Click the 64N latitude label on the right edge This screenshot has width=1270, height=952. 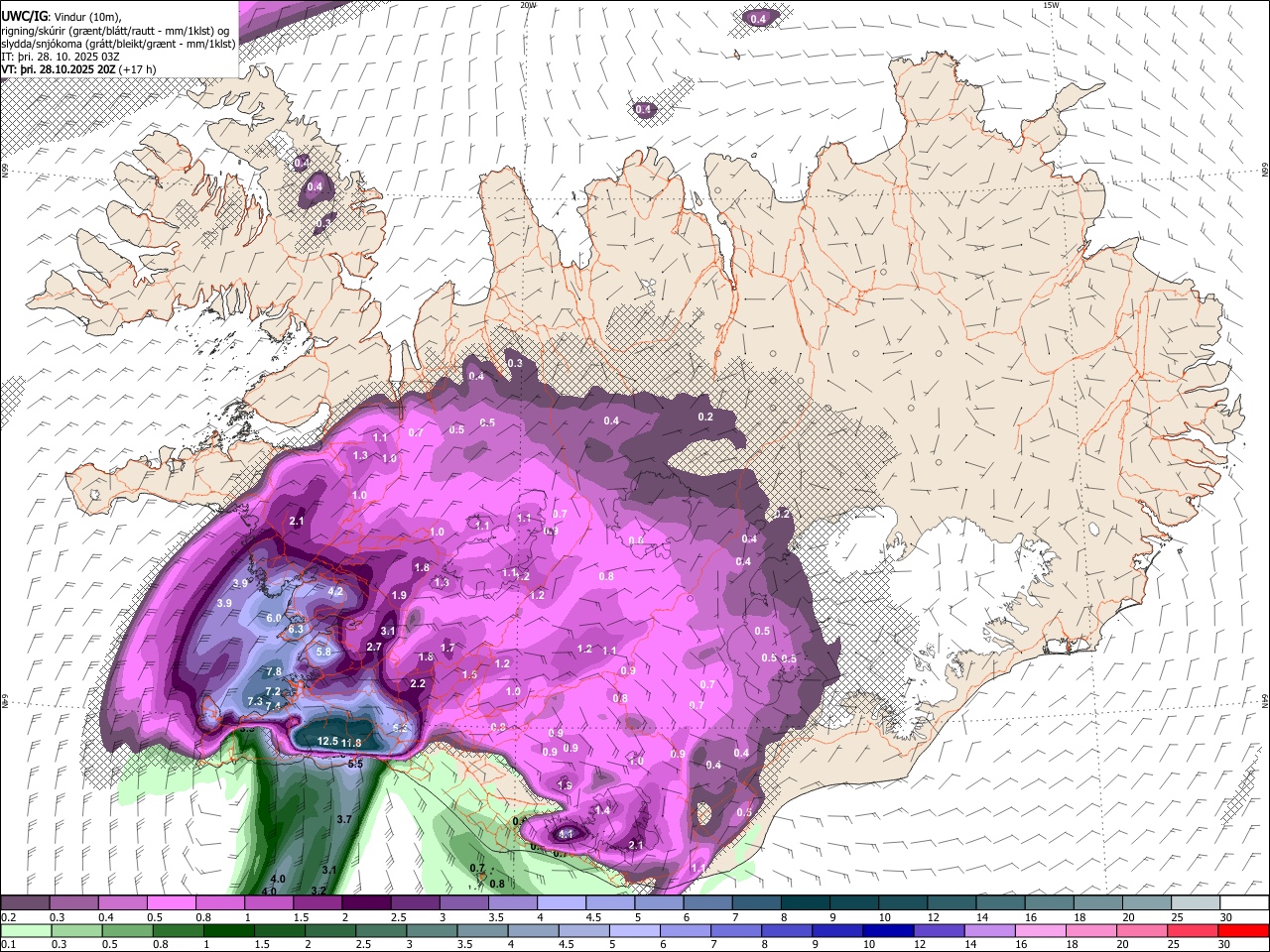point(1265,700)
